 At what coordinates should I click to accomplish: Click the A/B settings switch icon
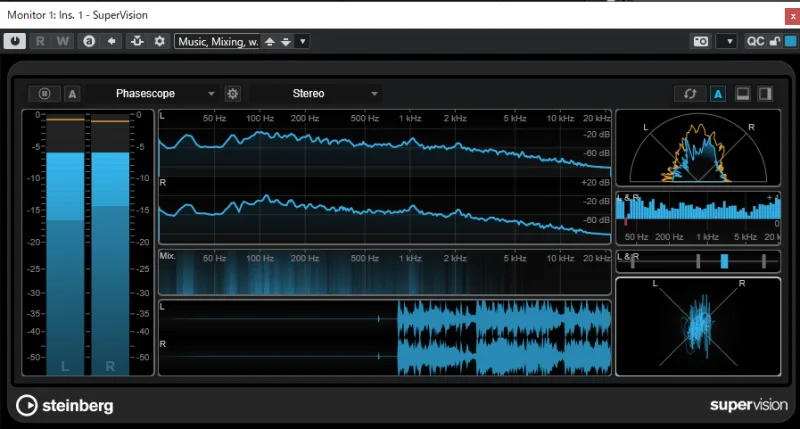pos(89,41)
